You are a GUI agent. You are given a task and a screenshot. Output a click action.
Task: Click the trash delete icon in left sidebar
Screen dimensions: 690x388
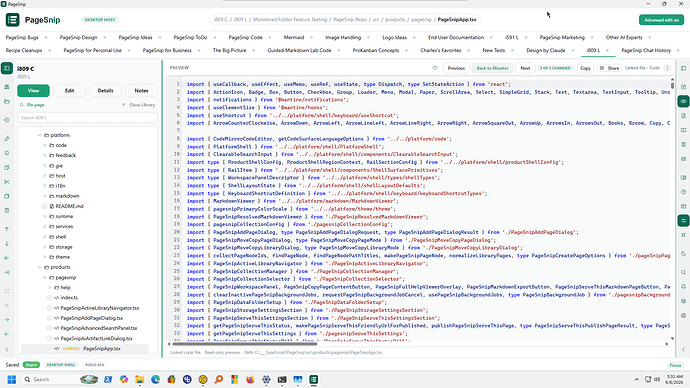click(7, 211)
